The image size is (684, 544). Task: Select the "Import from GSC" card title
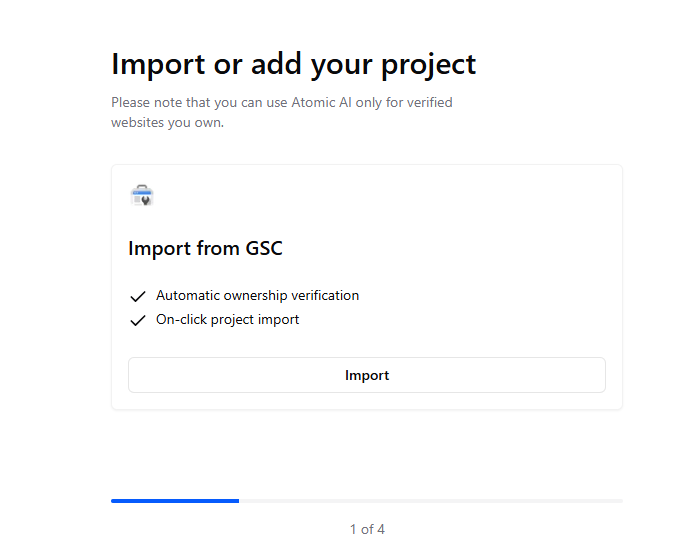coord(205,249)
